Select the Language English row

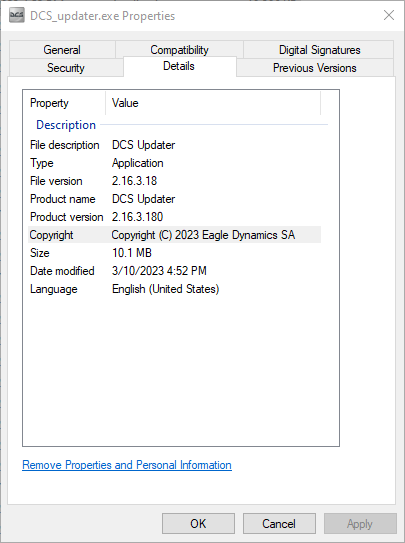pyautogui.click(x=174, y=289)
